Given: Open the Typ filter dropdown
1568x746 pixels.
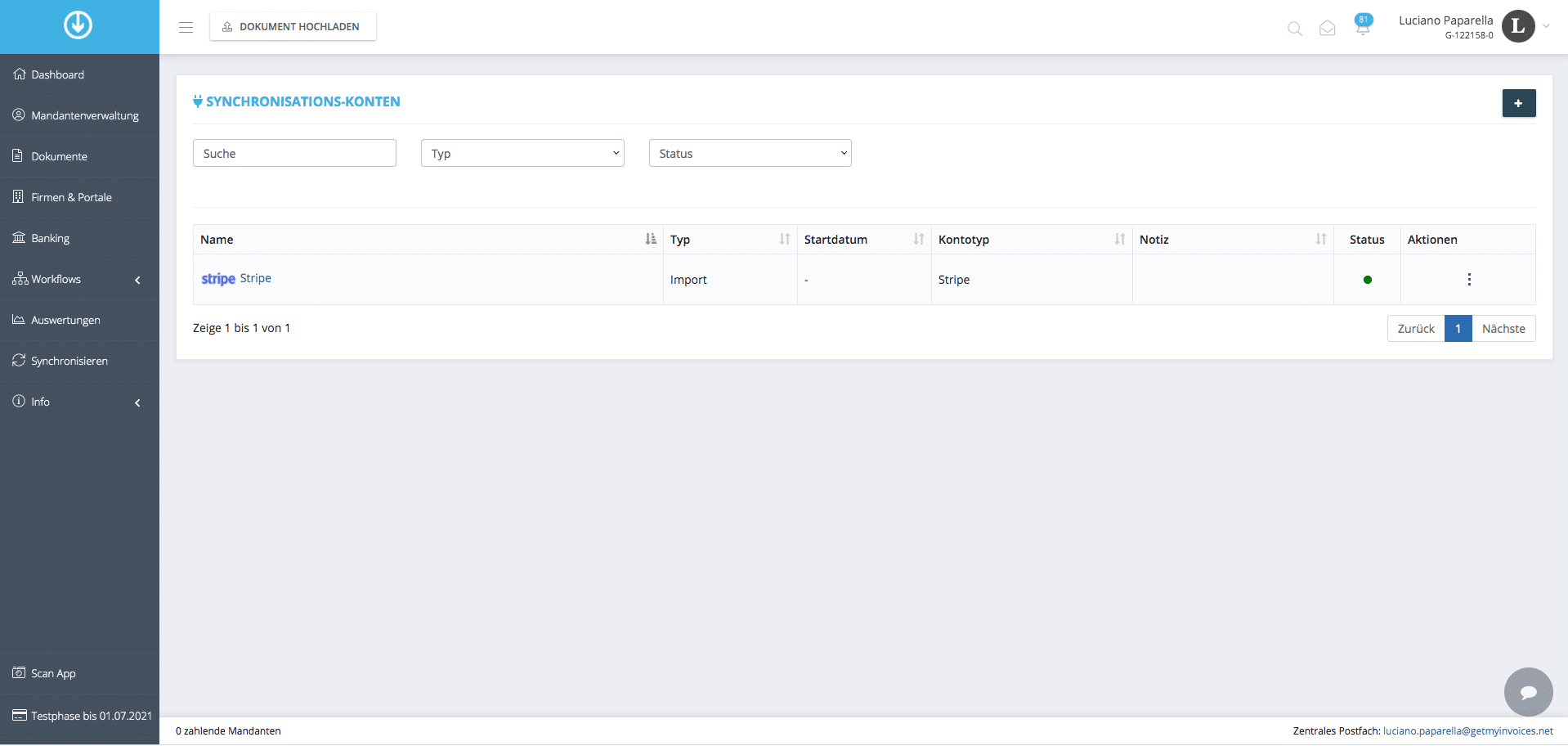Looking at the screenshot, I should 522,153.
